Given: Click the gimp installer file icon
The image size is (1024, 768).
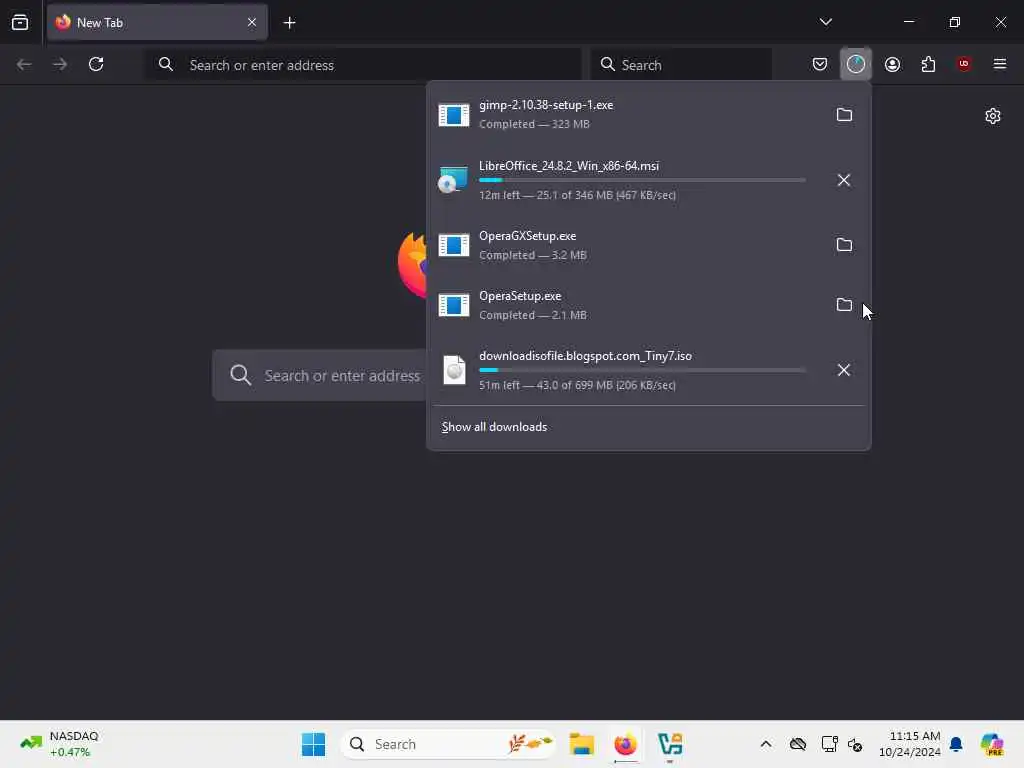Looking at the screenshot, I should click(x=454, y=115).
